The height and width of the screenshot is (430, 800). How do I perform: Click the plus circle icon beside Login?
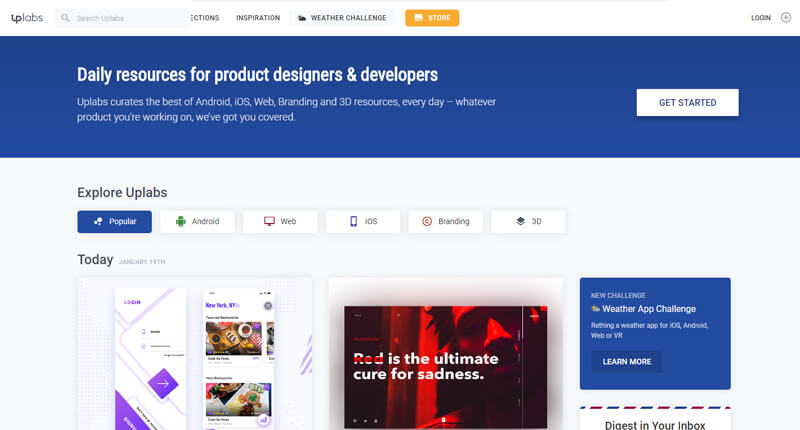(x=786, y=17)
